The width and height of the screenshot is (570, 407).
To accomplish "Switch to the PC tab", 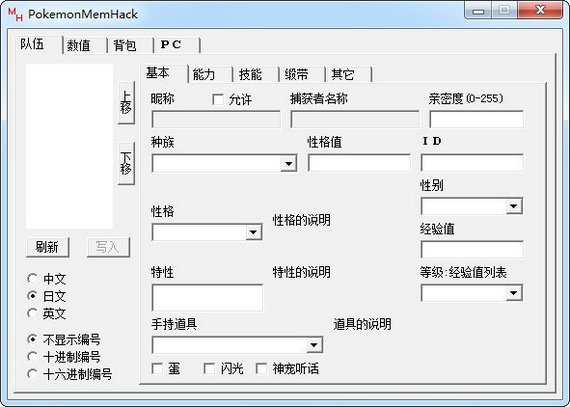I will [177, 45].
